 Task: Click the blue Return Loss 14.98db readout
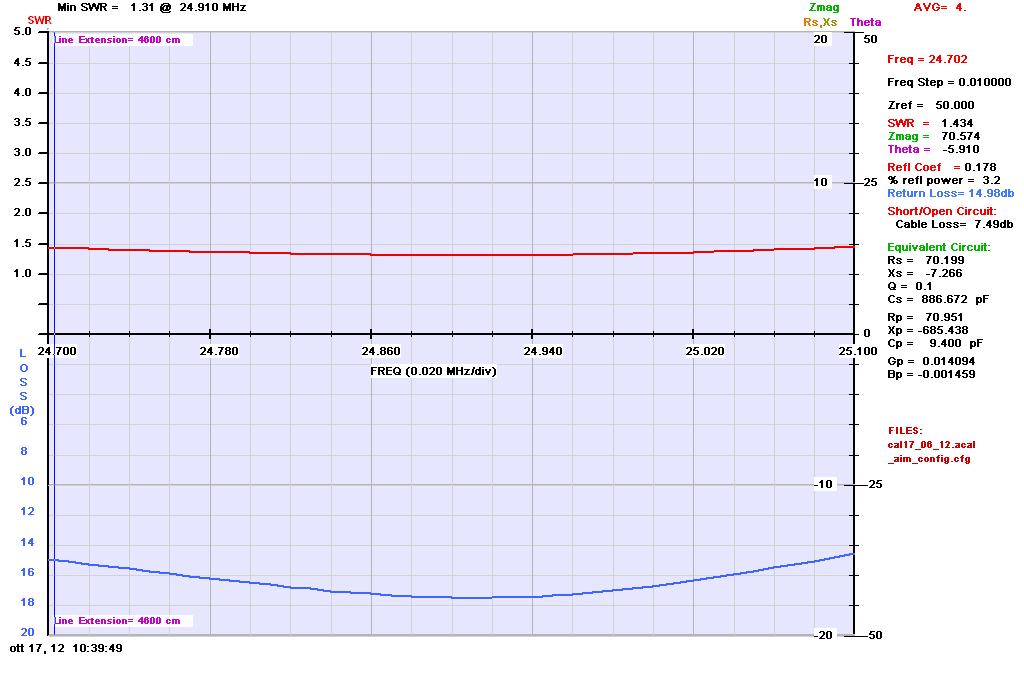point(951,193)
